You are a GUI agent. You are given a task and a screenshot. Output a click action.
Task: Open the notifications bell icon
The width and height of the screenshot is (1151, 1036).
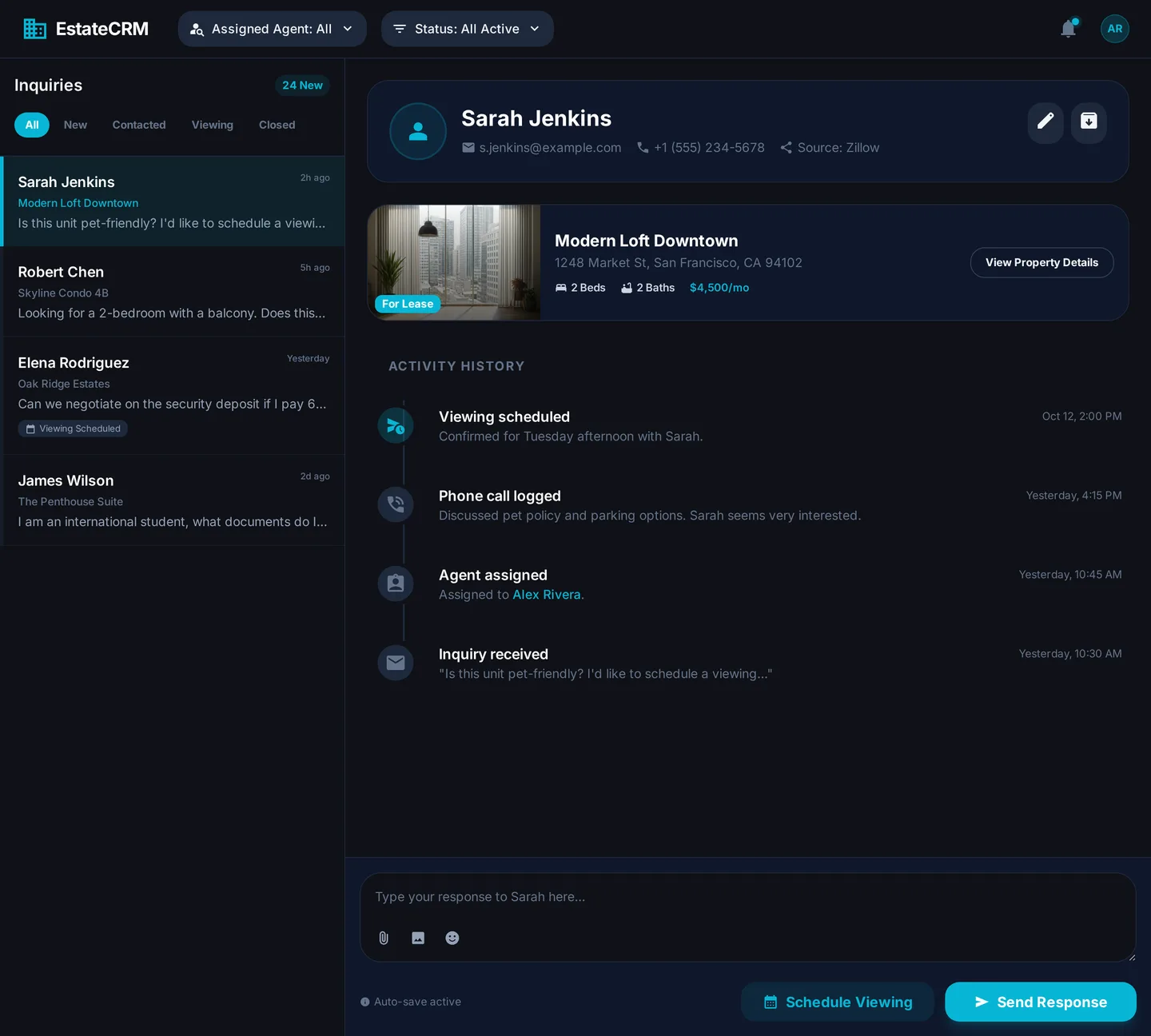[1068, 28]
